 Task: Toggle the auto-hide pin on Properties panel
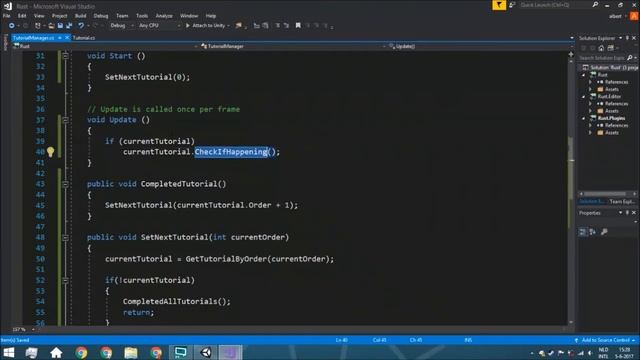627,213
